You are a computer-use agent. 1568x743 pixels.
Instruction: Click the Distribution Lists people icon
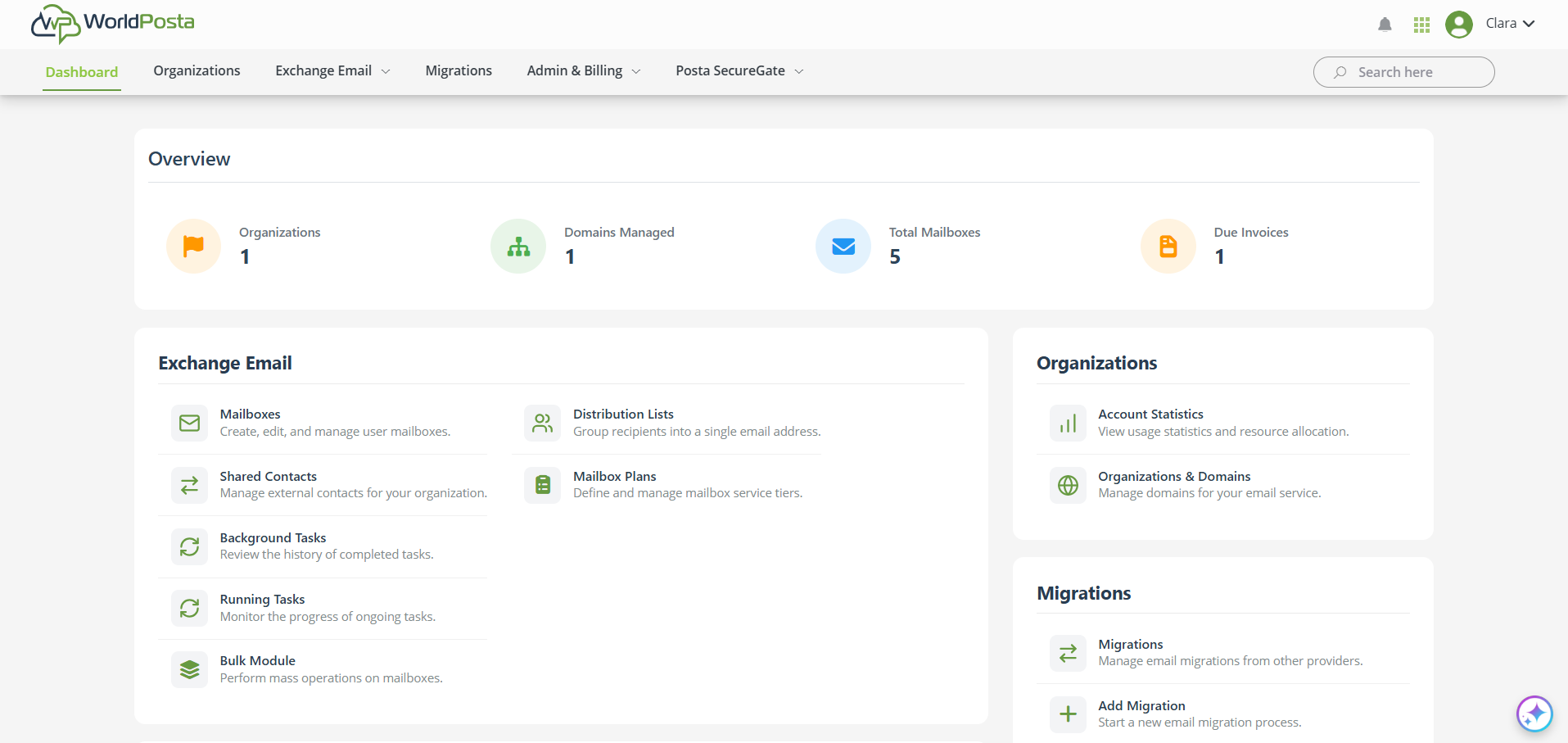click(x=542, y=423)
